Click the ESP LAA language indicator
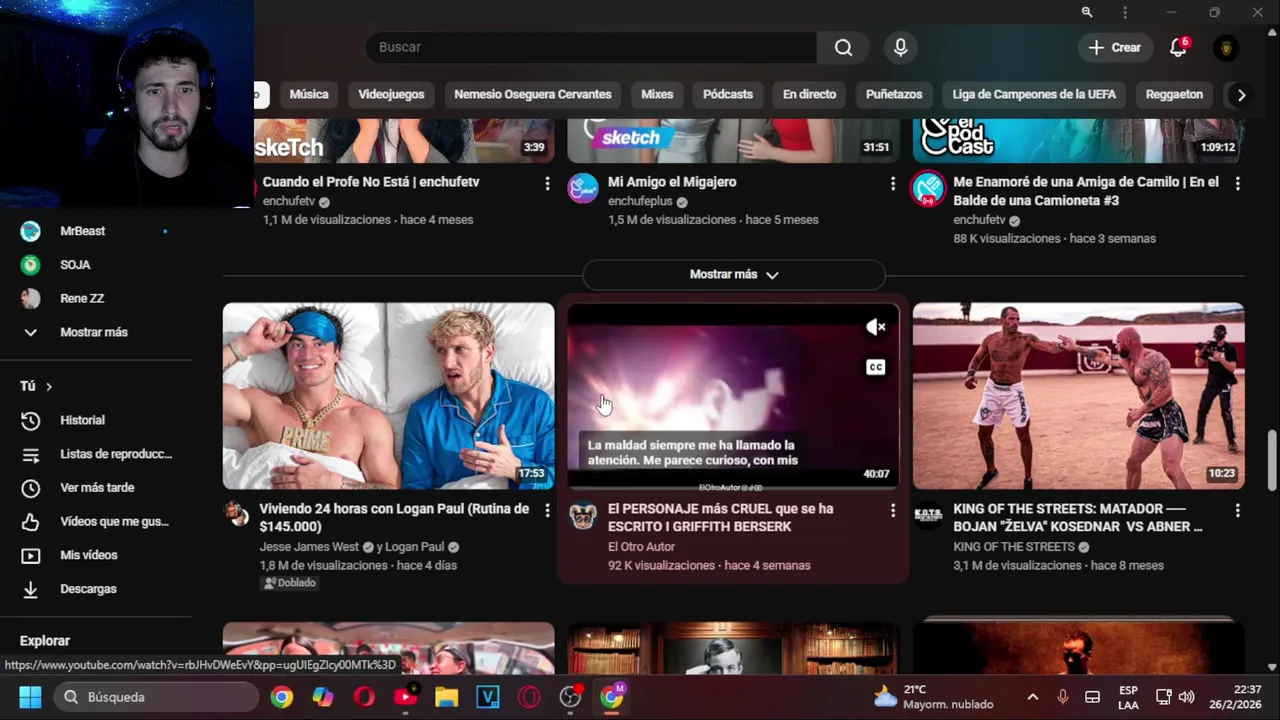This screenshot has width=1280, height=720. click(1128, 697)
